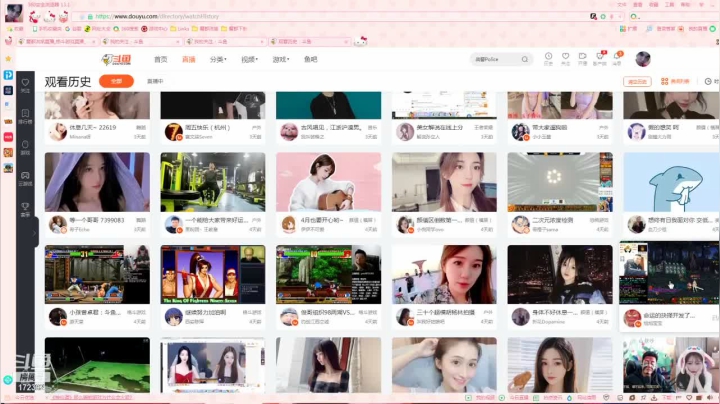Click the search magnifier icon
The width and height of the screenshot is (720, 404).
click(x=525, y=59)
